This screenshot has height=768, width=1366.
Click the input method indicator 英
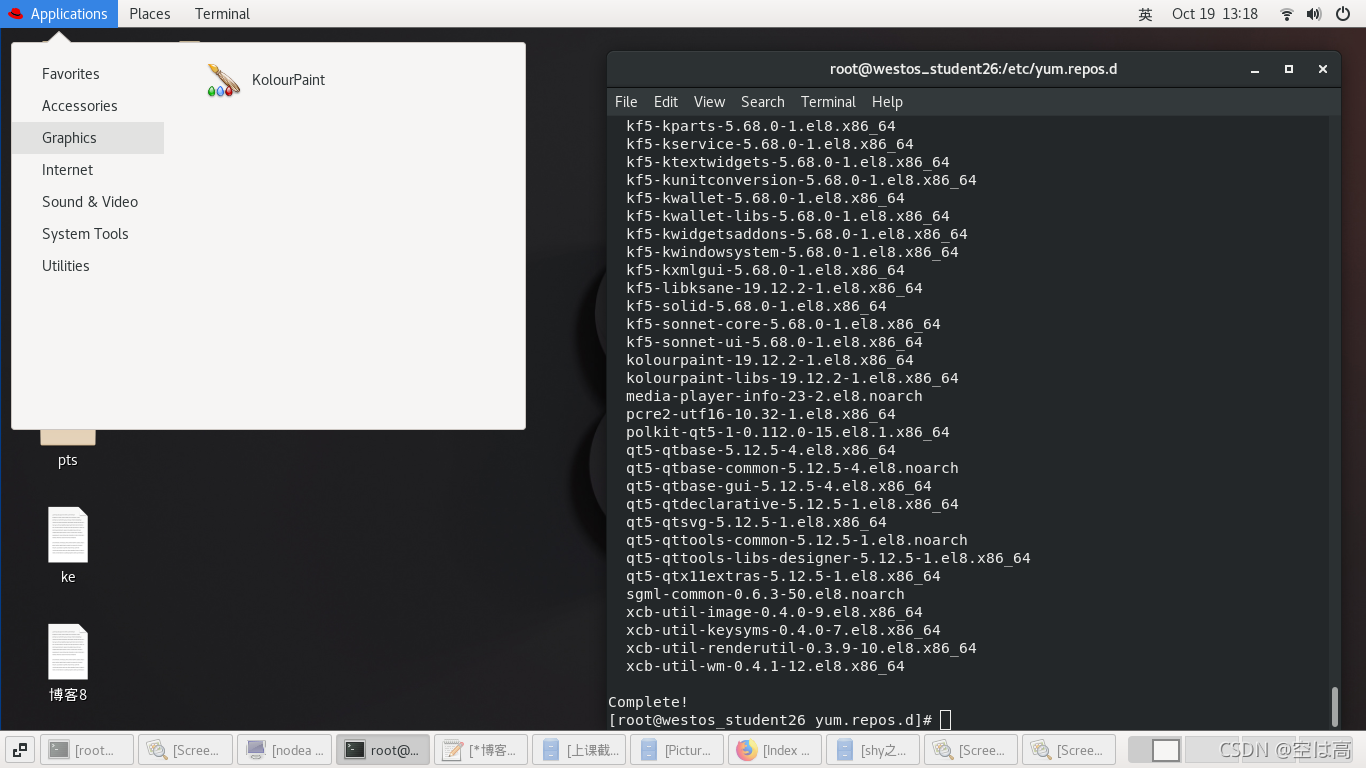click(1145, 14)
